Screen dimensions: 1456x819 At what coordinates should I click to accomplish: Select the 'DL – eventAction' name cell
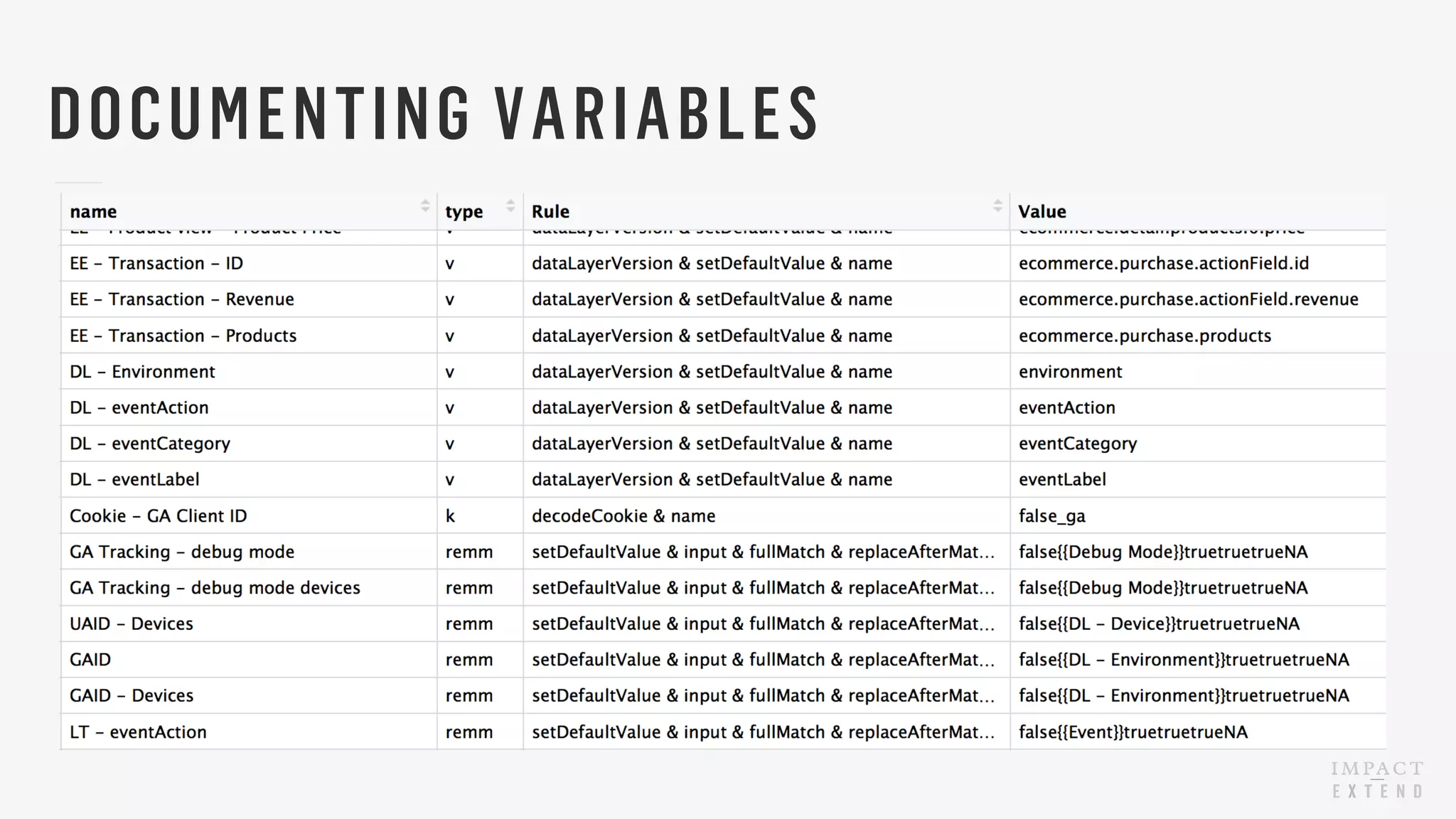[x=249, y=407]
